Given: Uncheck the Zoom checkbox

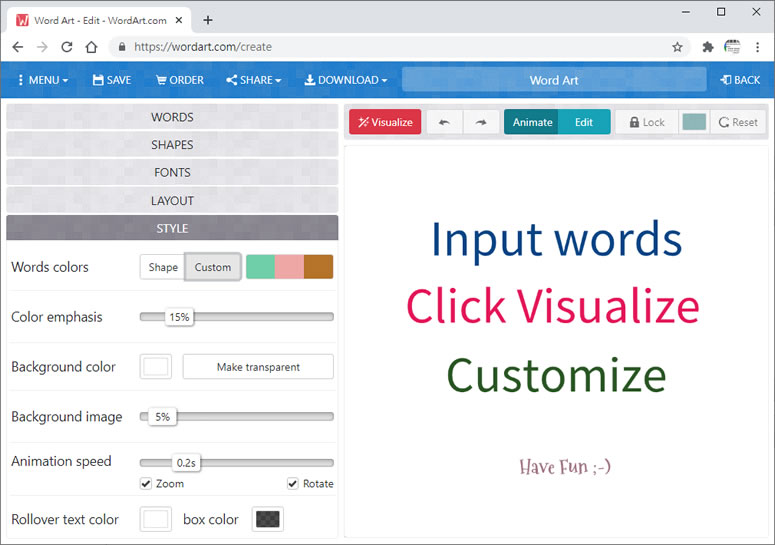Looking at the screenshot, I should pyautogui.click(x=145, y=483).
